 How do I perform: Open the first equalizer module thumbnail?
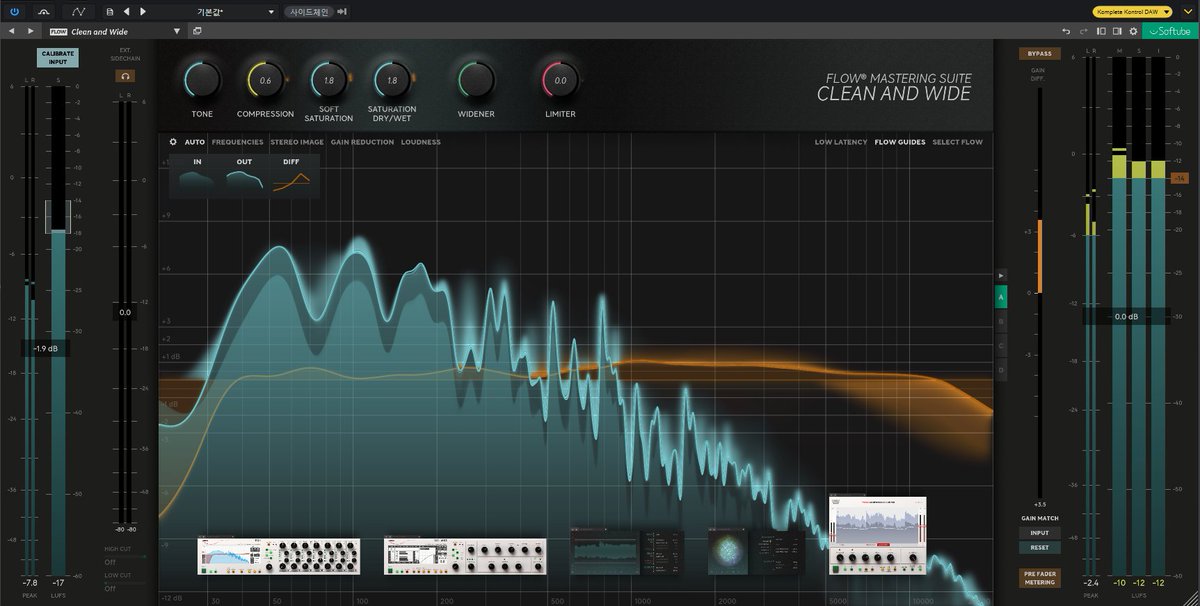pos(279,555)
